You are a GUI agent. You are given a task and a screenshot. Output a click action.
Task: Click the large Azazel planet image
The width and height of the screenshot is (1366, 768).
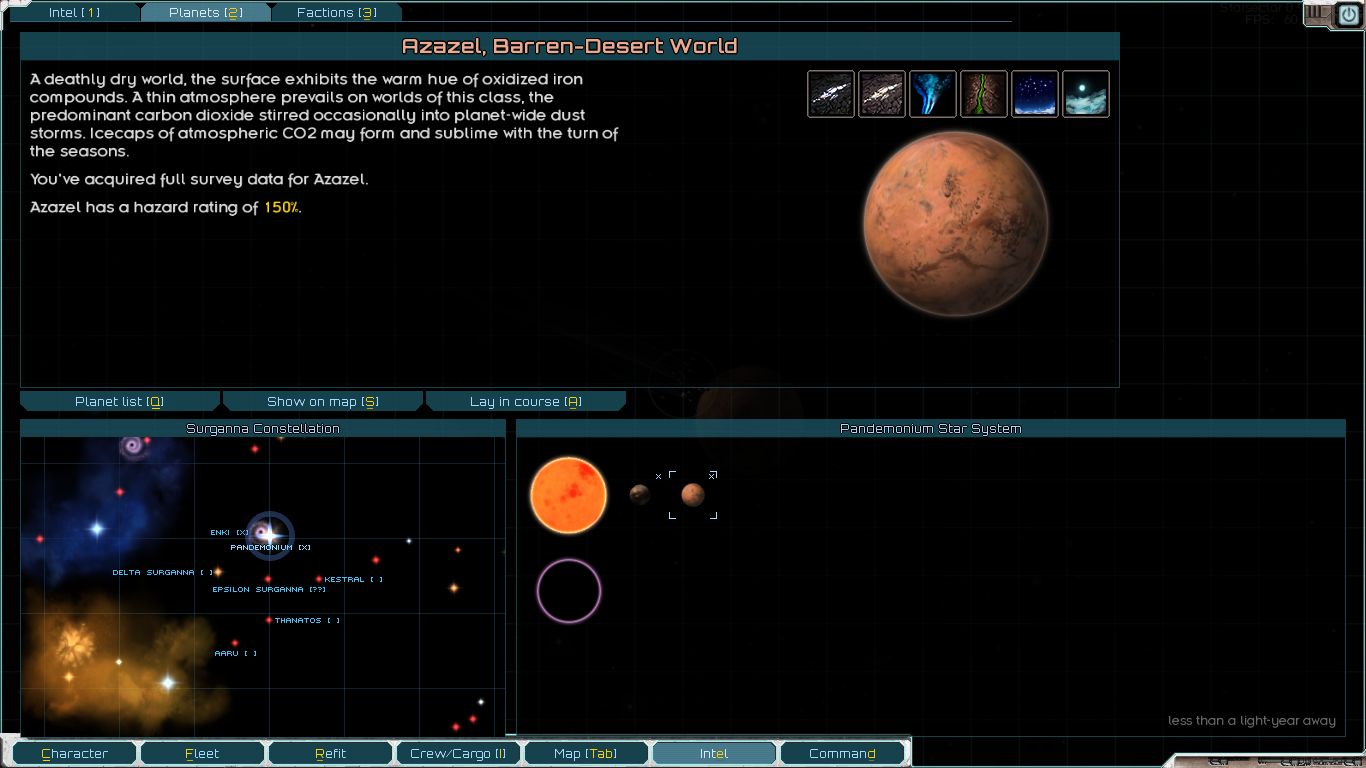point(955,223)
